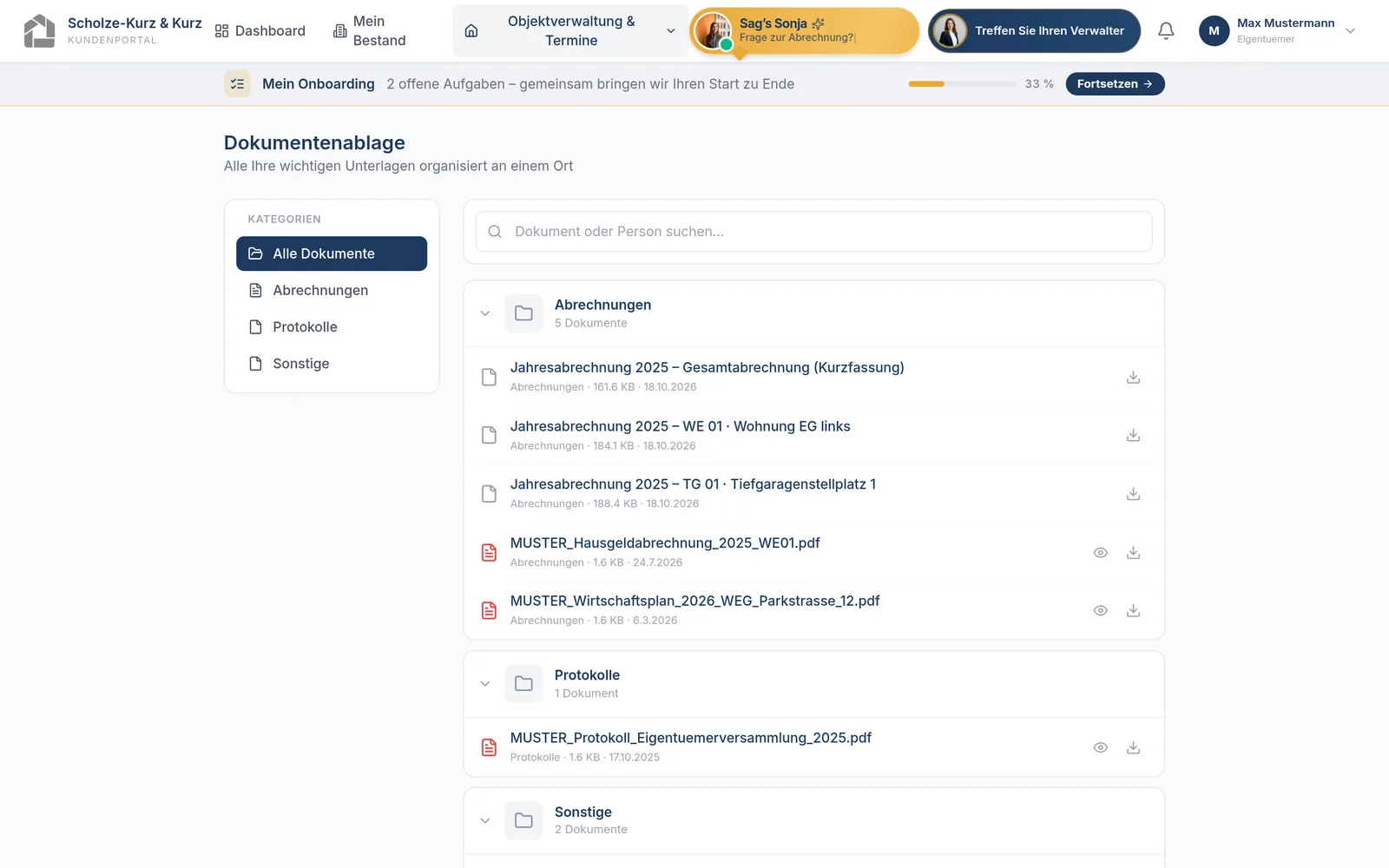
Task: Download MUSTER_Protokoll_Eigentuemerversammlung_2025.pdf
Action: point(1133,747)
